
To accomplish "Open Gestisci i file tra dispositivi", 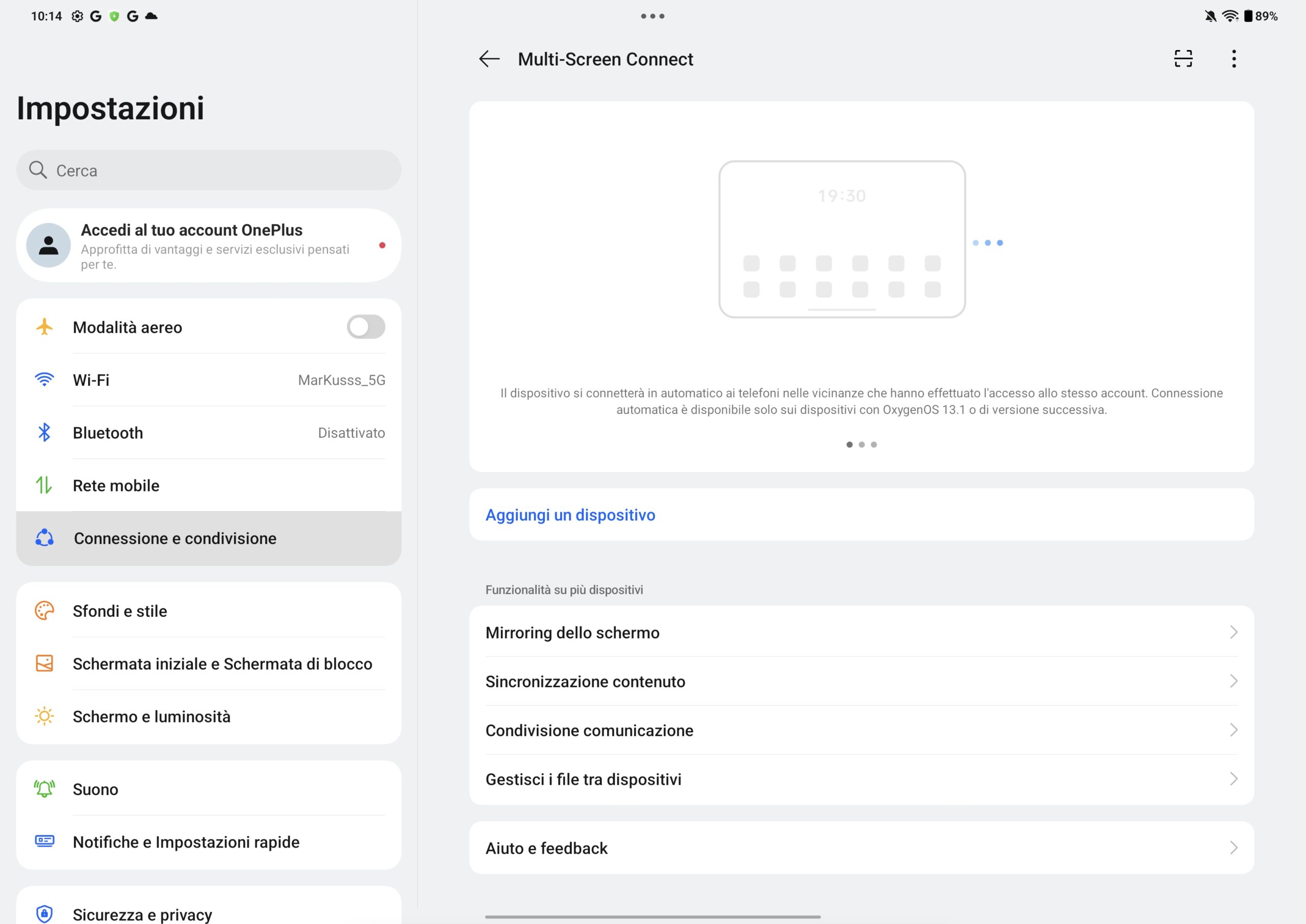I will click(x=861, y=779).
